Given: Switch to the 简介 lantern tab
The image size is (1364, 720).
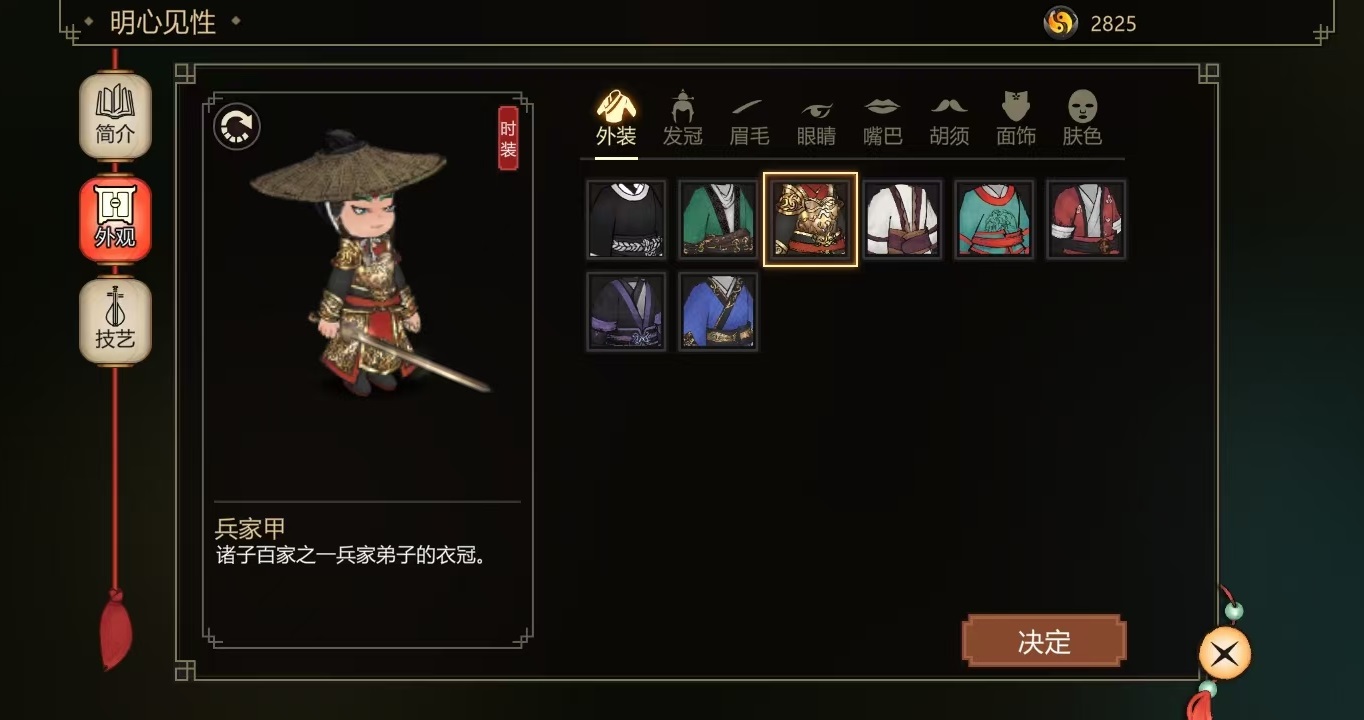Looking at the screenshot, I should 115,116.
